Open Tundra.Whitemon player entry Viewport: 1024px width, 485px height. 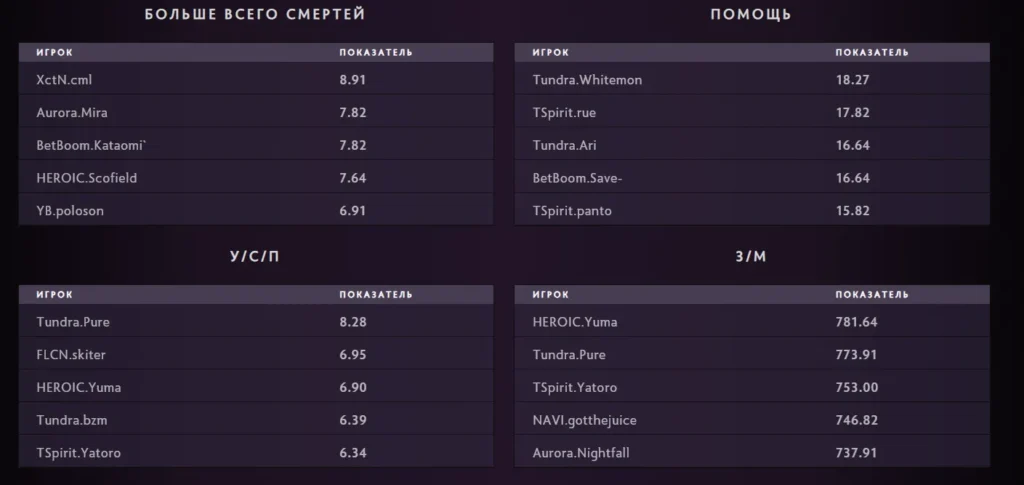587,80
